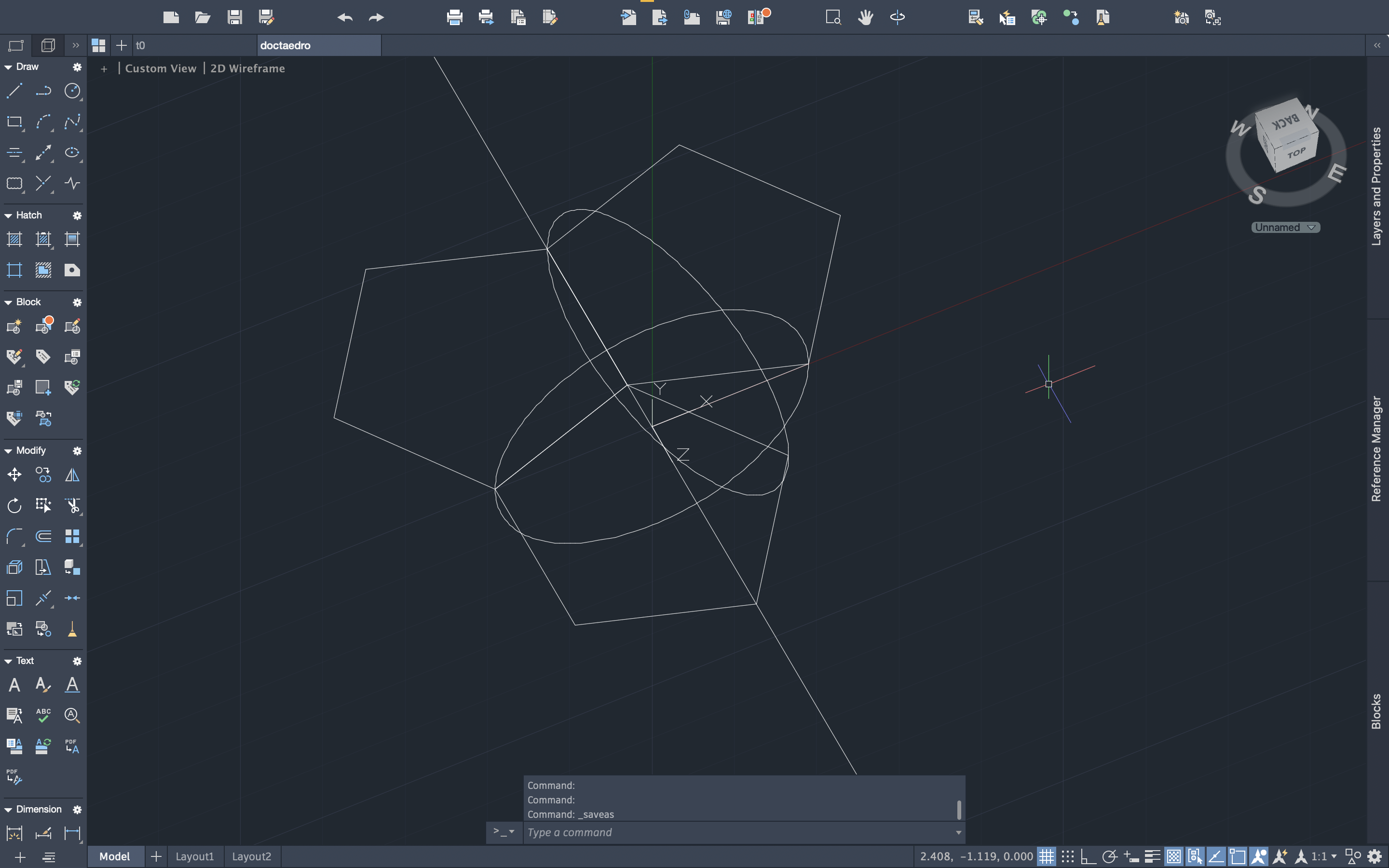Select the Line tool in Draw panel

(14, 91)
